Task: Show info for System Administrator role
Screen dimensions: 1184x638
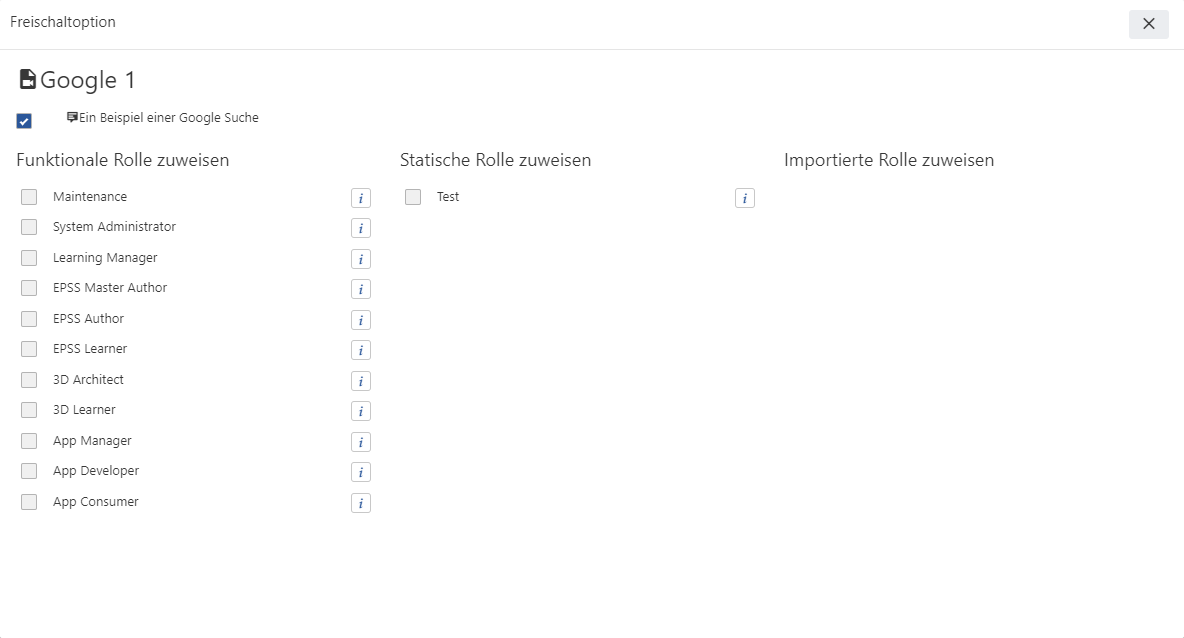Action: tap(361, 228)
